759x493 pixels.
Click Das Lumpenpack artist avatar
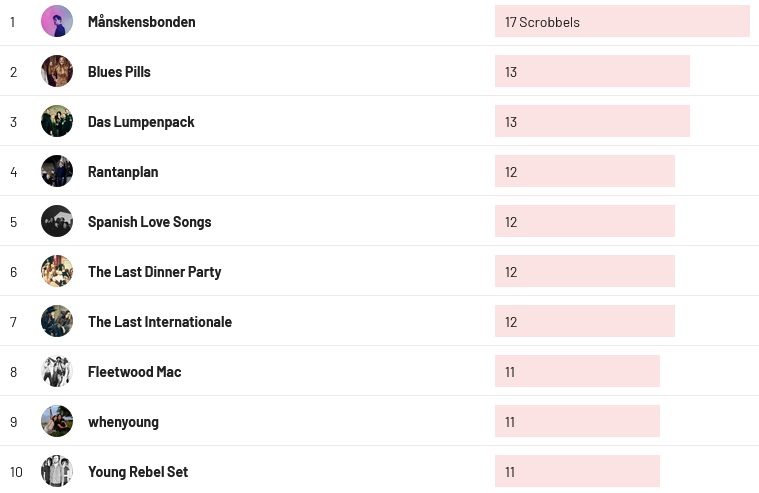(x=57, y=121)
